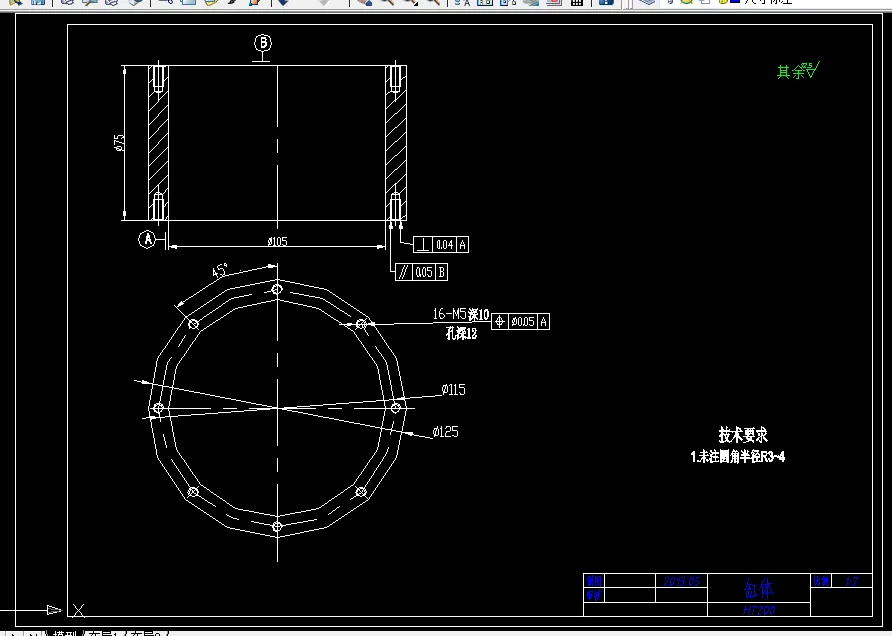Select the note 1.未注圆角半径R3~4
This screenshot has width=892, height=636.
[738, 456]
